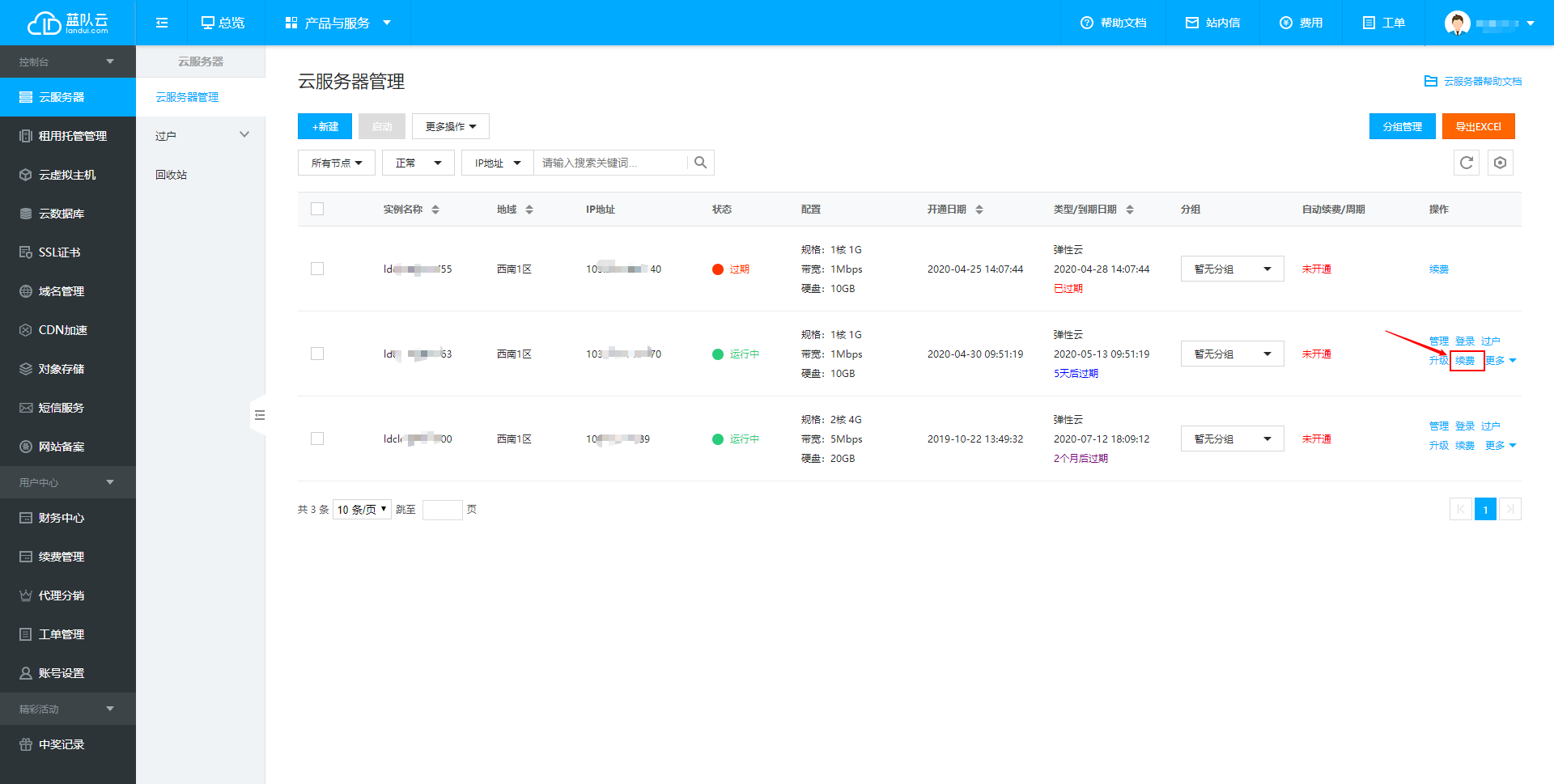This screenshot has height=784, width=1554.
Task: Sort by 开通日期 column arrows
Action: coord(979,210)
